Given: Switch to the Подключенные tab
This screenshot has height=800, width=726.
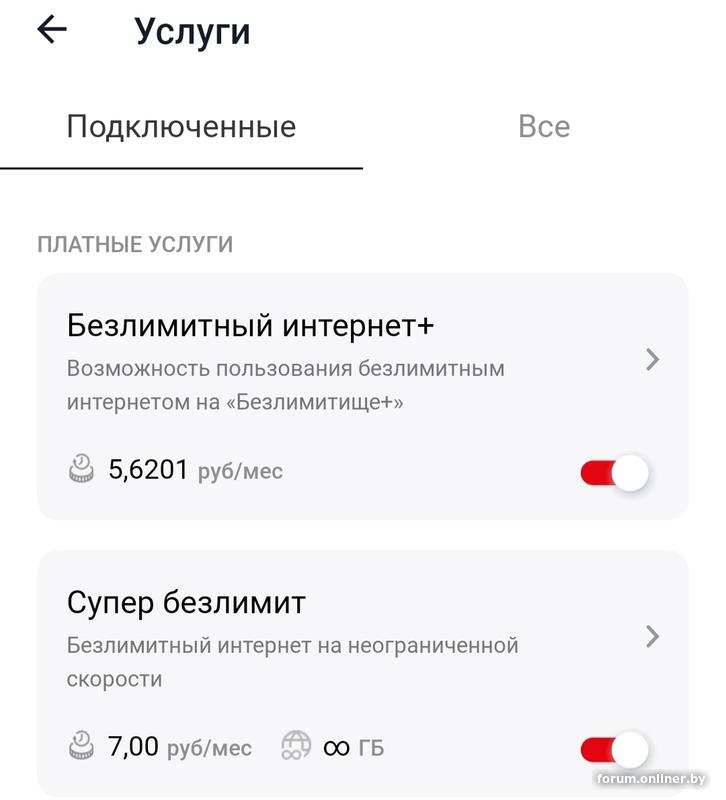Looking at the screenshot, I should click(x=181, y=127).
